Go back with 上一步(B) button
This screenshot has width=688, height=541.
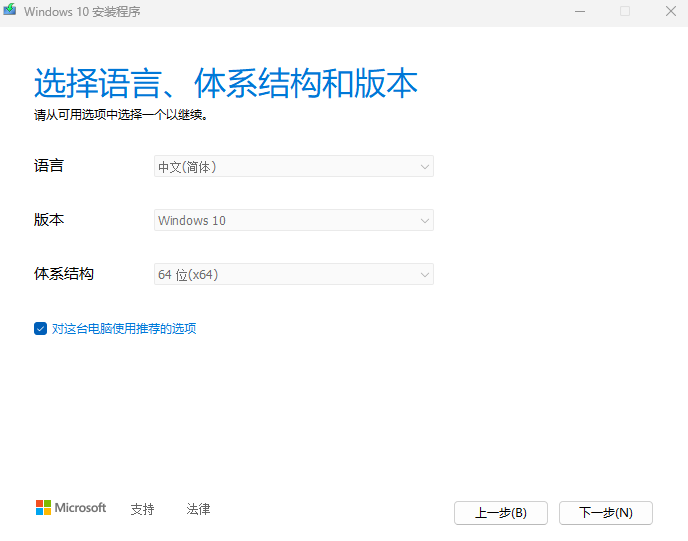[x=501, y=513]
